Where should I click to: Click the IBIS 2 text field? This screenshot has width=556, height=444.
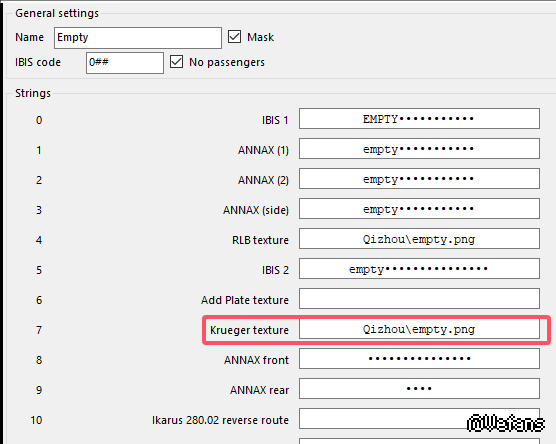click(x=419, y=269)
